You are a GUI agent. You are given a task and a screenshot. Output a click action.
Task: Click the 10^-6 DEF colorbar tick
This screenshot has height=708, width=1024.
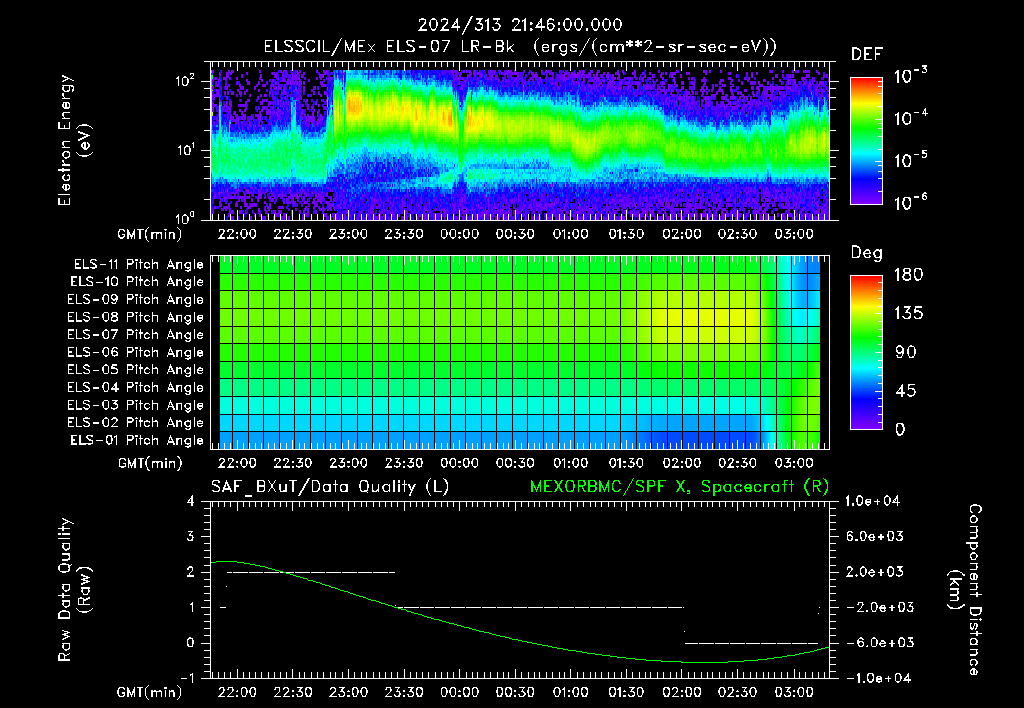[910, 201]
